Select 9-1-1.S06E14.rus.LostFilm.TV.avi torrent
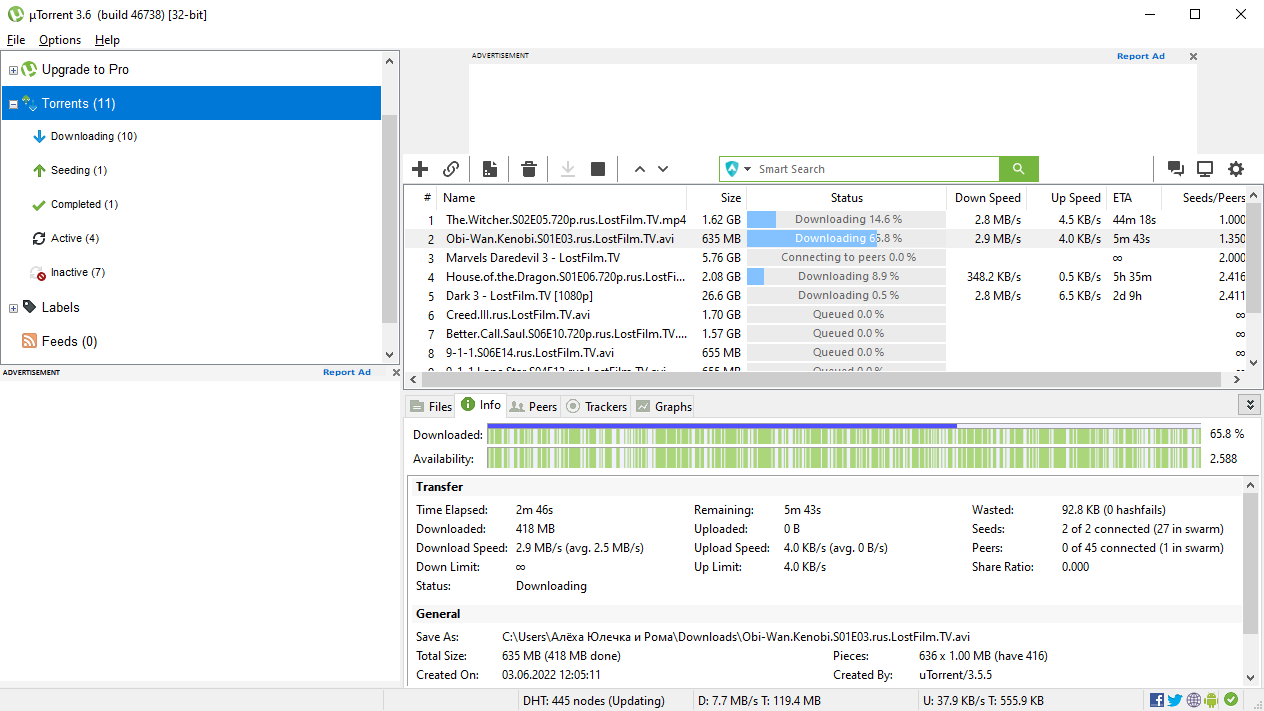 (825, 352)
